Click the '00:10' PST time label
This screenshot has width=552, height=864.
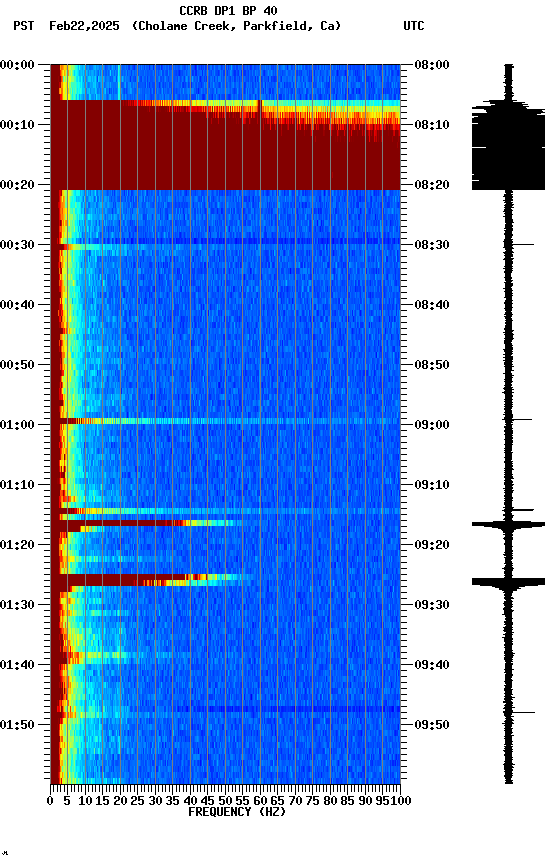(x=17, y=125)
